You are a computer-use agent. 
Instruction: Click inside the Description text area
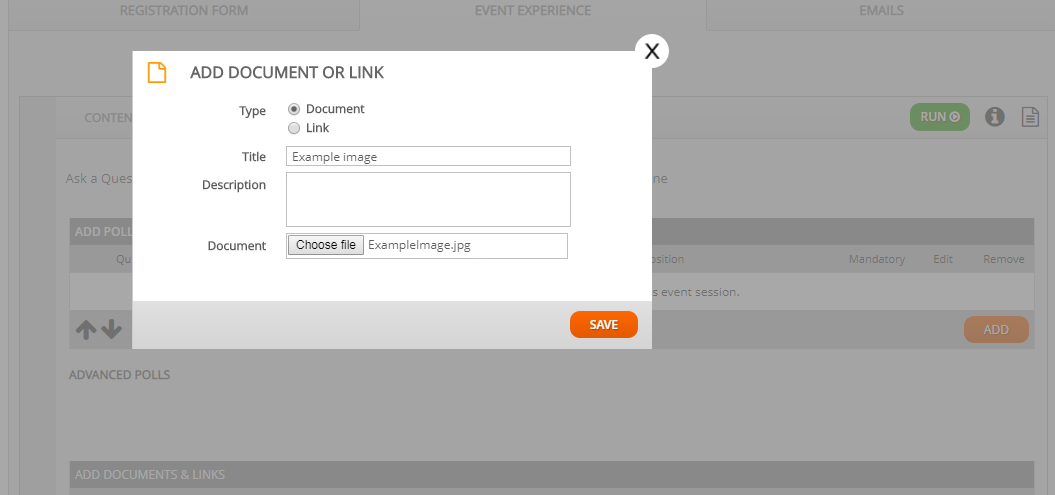[x=428, y=199]
